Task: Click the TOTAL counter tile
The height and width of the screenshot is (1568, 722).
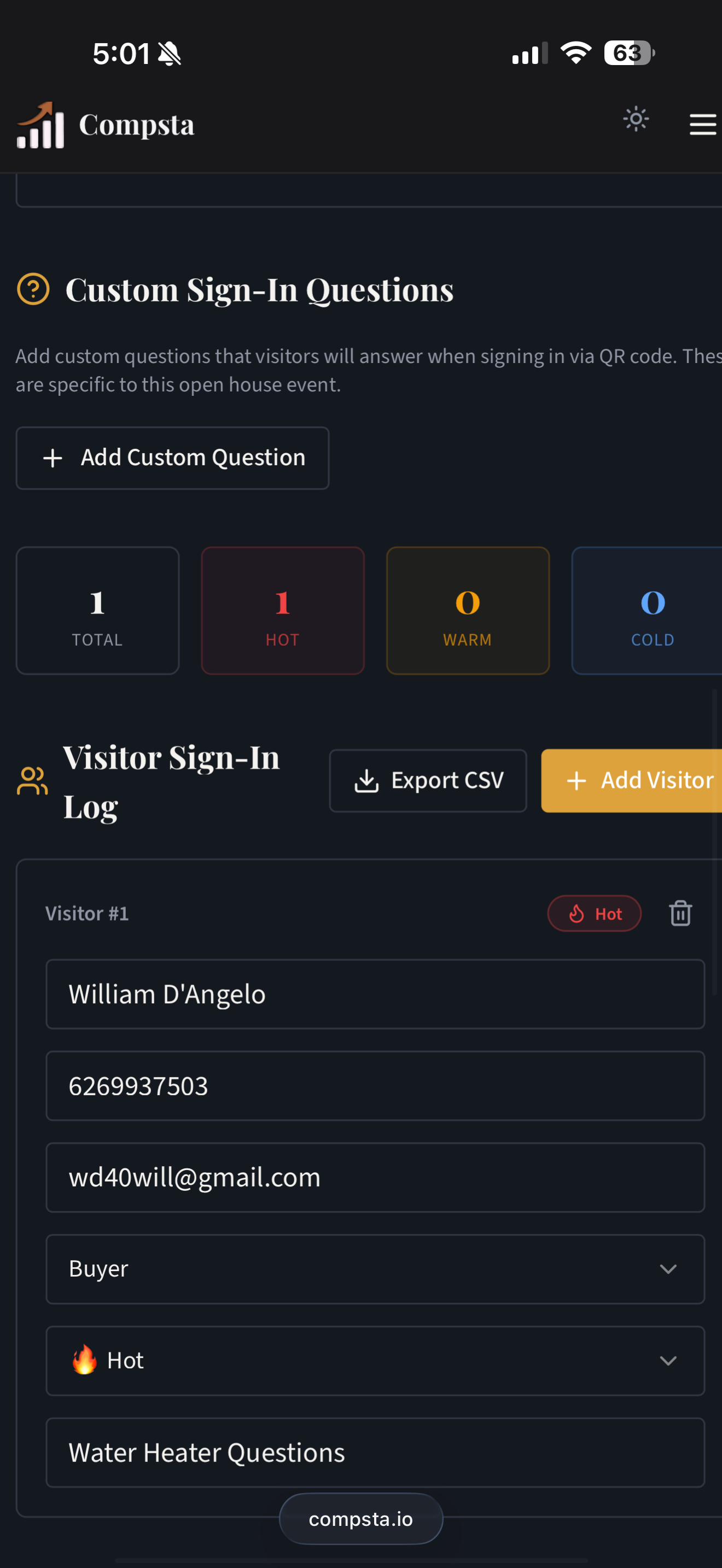Action: point(97,611)
